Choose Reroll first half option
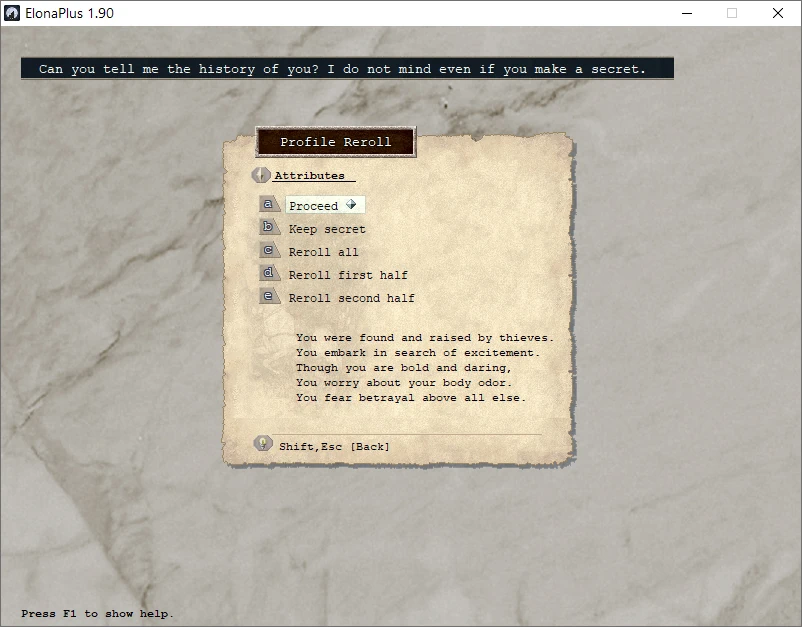Viewport: 802px width, 627px height. click(348, 275)
